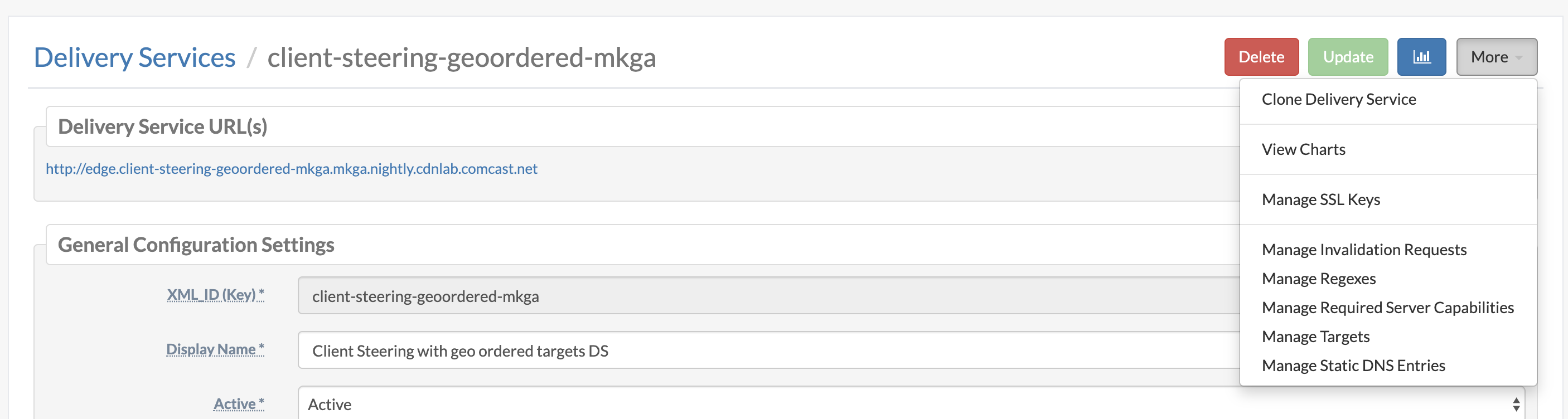Select Clone Delivery Service
This screenshot has height=419, width=1568.
click(1338, 99)
